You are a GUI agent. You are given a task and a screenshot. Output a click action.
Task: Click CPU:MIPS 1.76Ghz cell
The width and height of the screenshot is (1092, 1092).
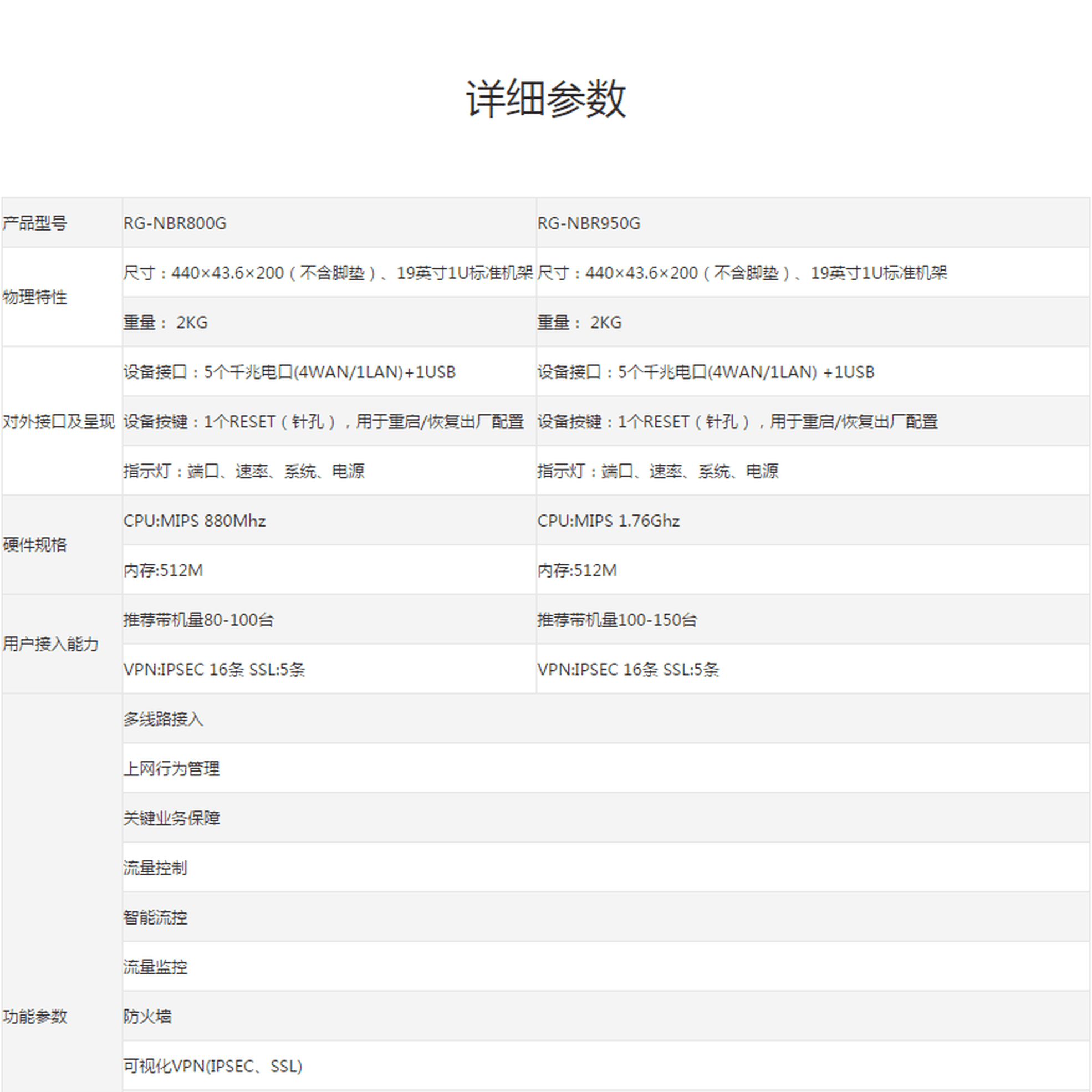click(x=813, y=520)
